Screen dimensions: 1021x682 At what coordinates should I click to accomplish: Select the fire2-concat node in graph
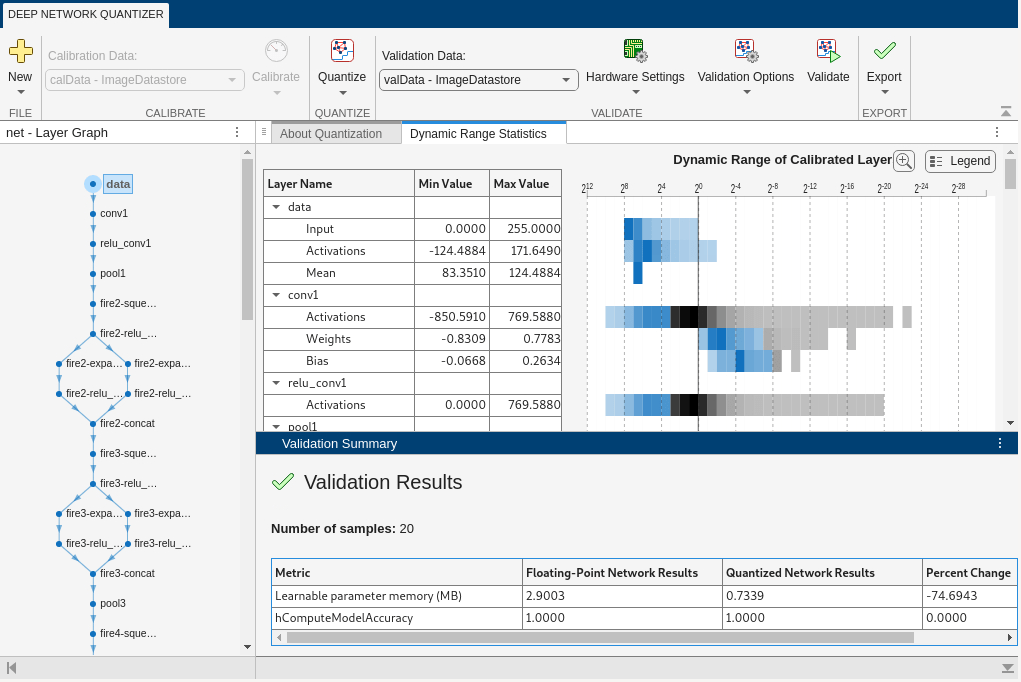click(93, 423)
